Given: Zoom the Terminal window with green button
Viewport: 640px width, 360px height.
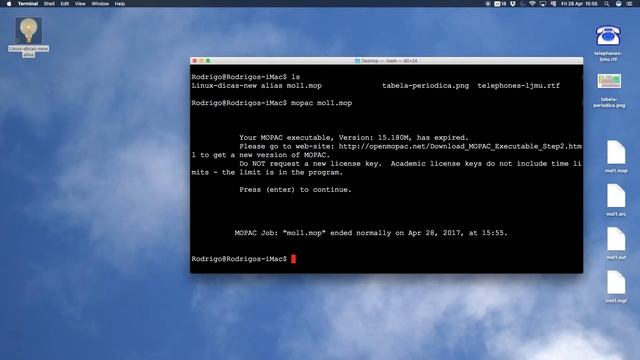Looking at the screenshot, I should [208, 61].
